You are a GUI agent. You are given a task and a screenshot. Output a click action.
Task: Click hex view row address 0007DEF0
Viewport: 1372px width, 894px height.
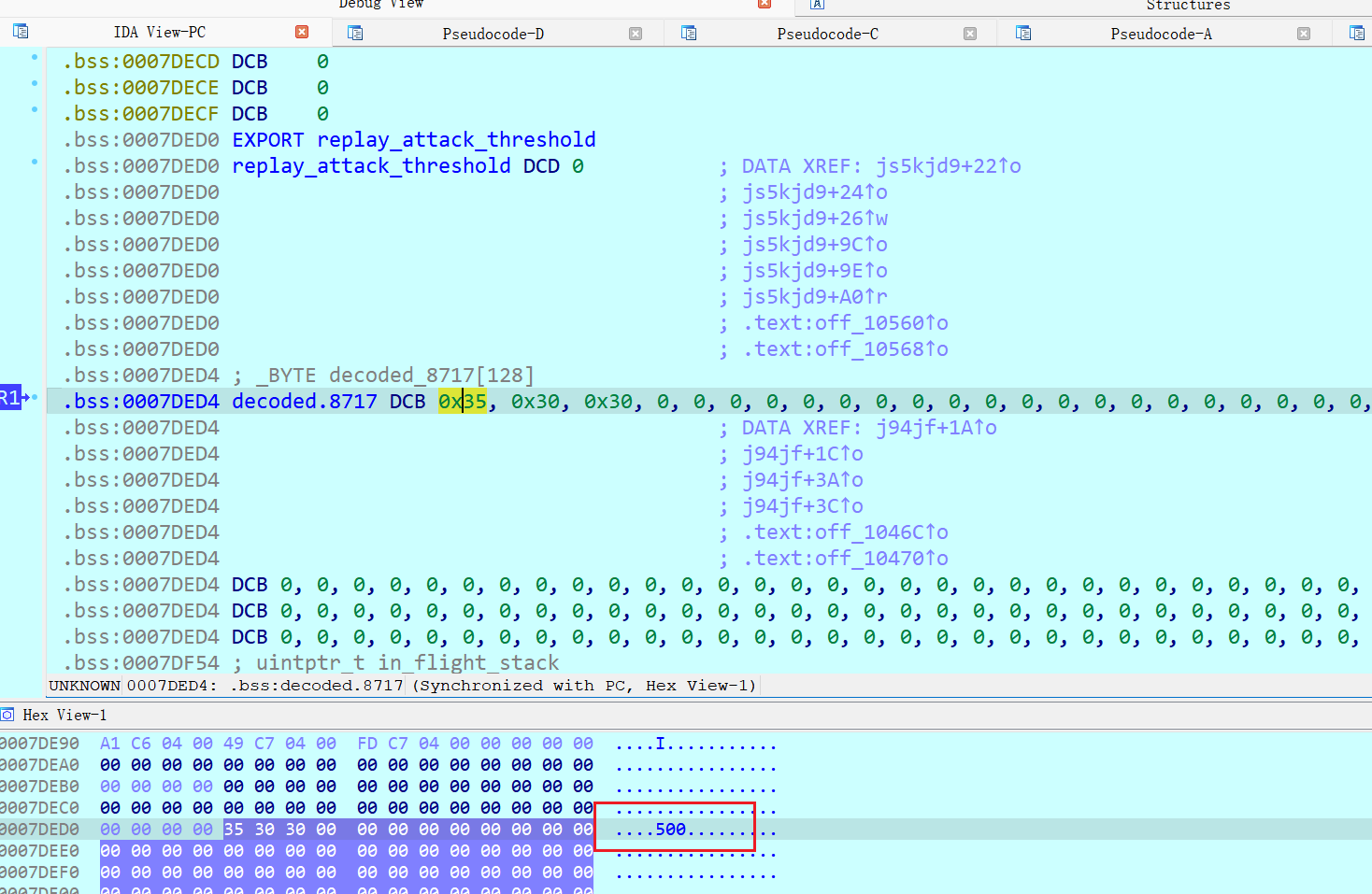click(39, 873)
